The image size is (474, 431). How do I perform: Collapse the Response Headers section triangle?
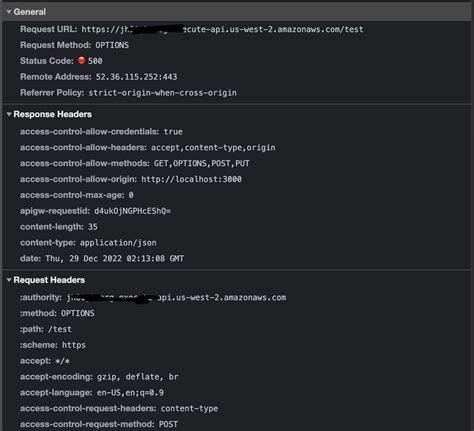(x=9, y=114)
